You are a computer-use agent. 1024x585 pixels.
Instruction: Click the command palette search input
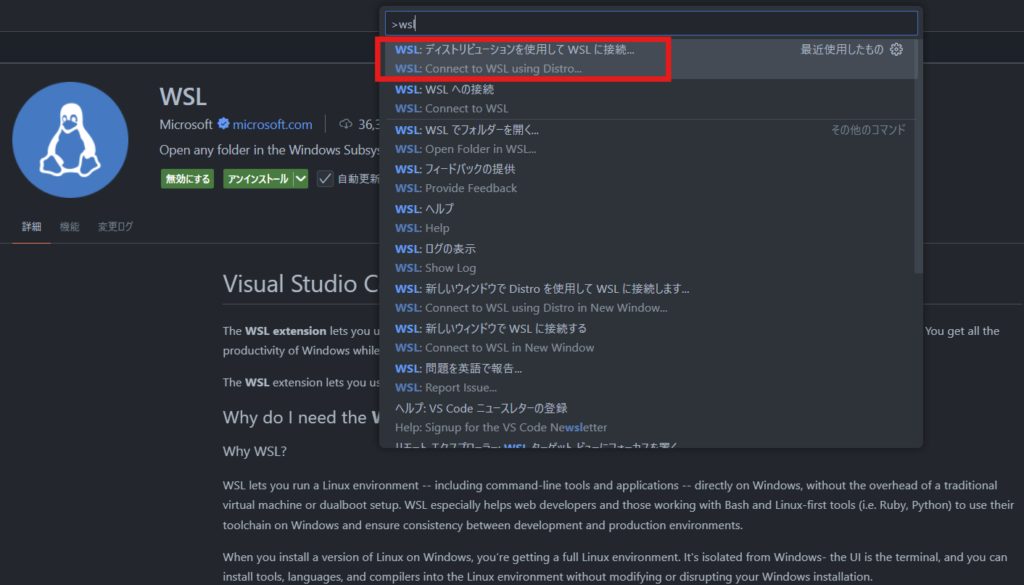coord(650,23)
